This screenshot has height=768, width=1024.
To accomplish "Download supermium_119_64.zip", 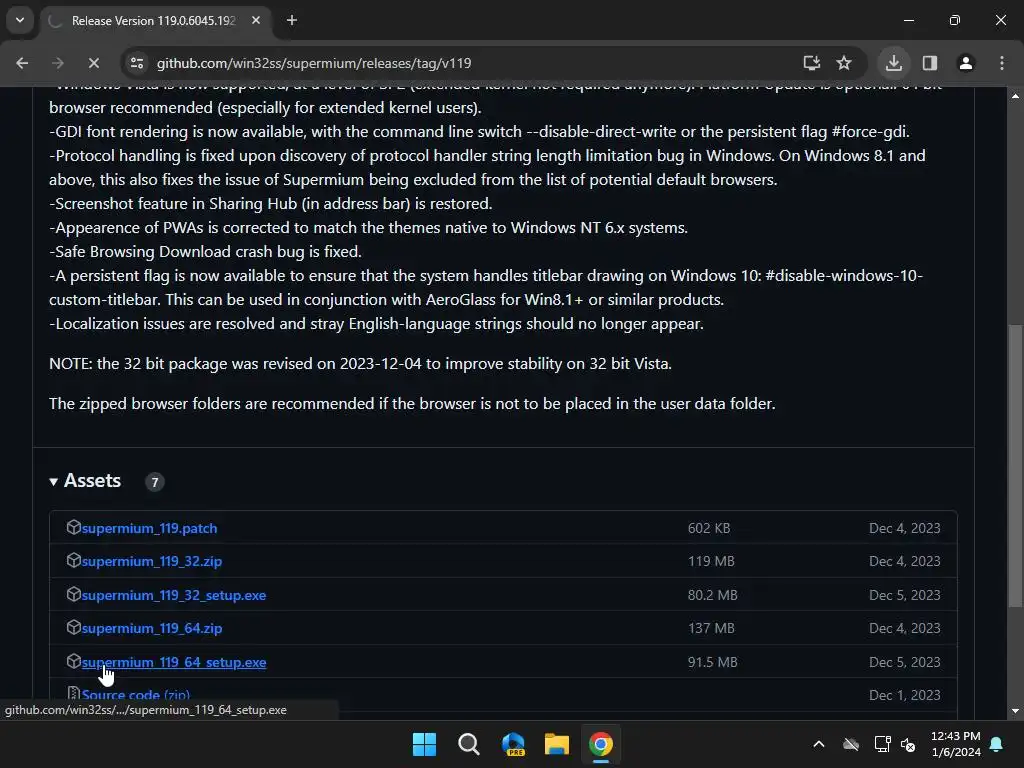I will point(152,628).
